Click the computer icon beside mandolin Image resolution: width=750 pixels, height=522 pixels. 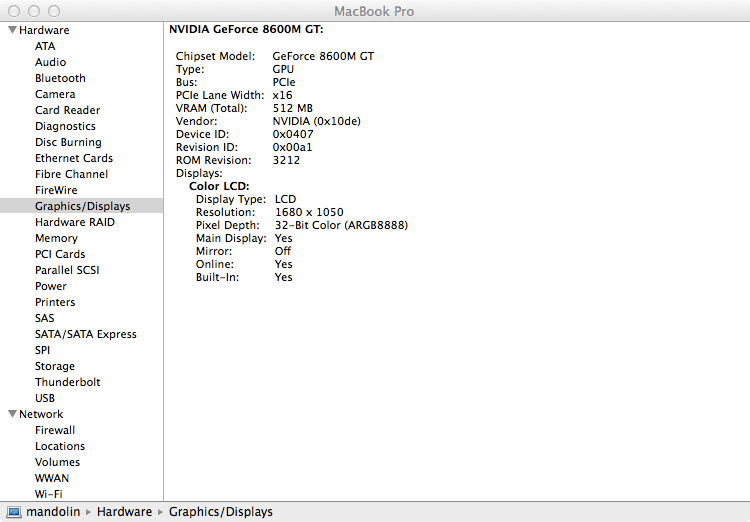pyautogui.click(x=14, y=512)
